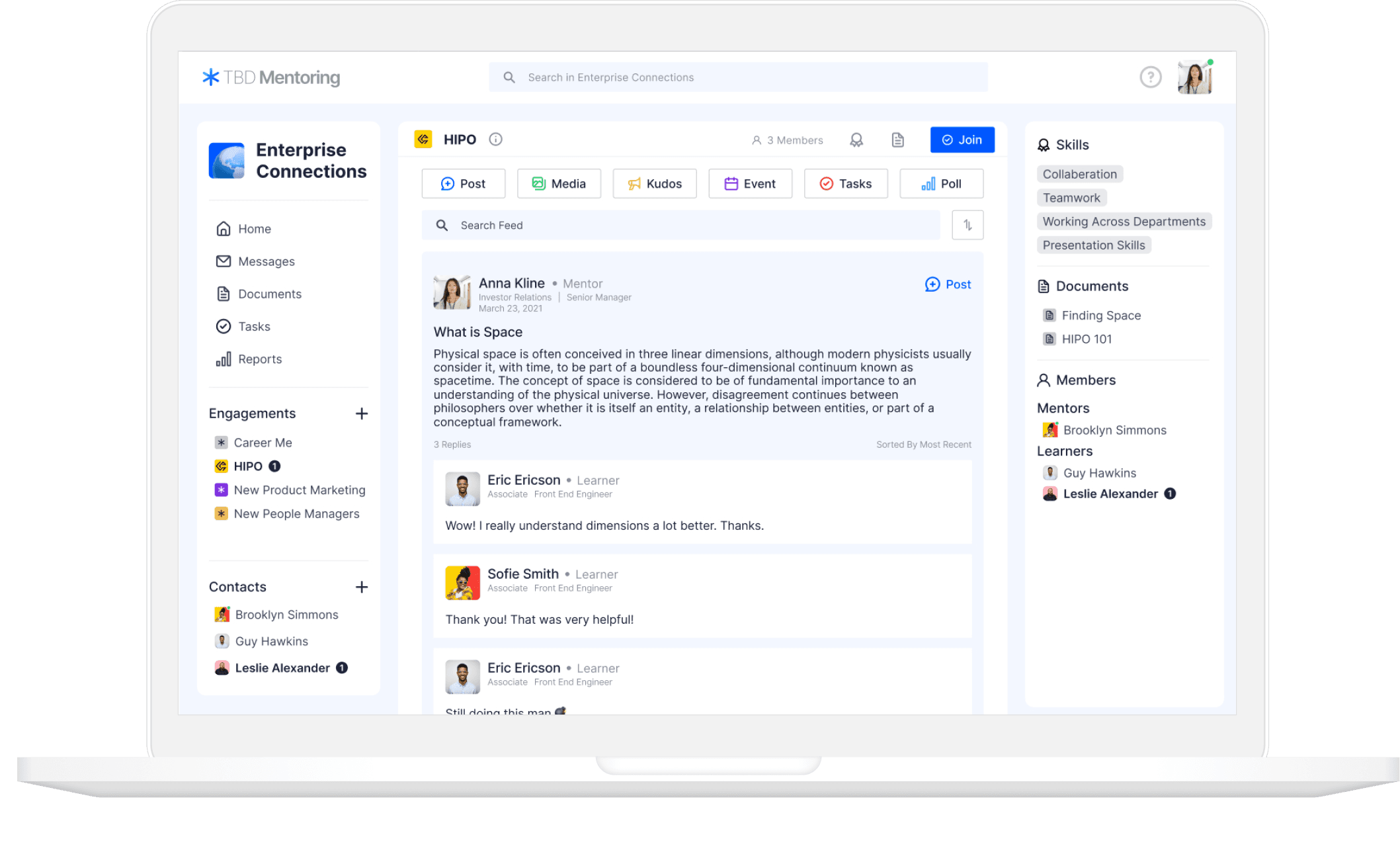Select New Product Marketing engagement

290,490
